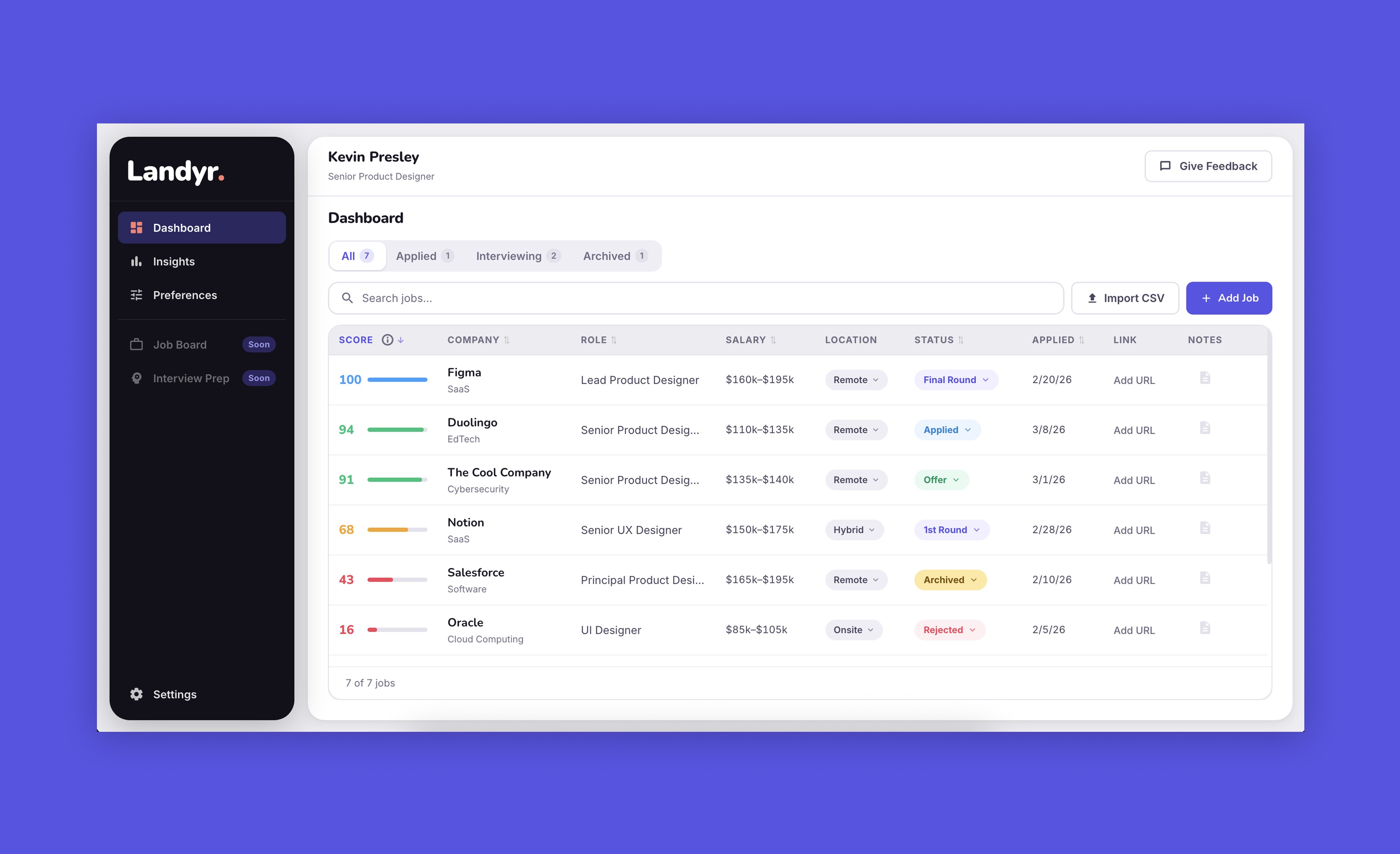Toggle sort on Salary column
Viewport: 1400px width, 854px height.
pyautogui.click(x=773, y=340)
